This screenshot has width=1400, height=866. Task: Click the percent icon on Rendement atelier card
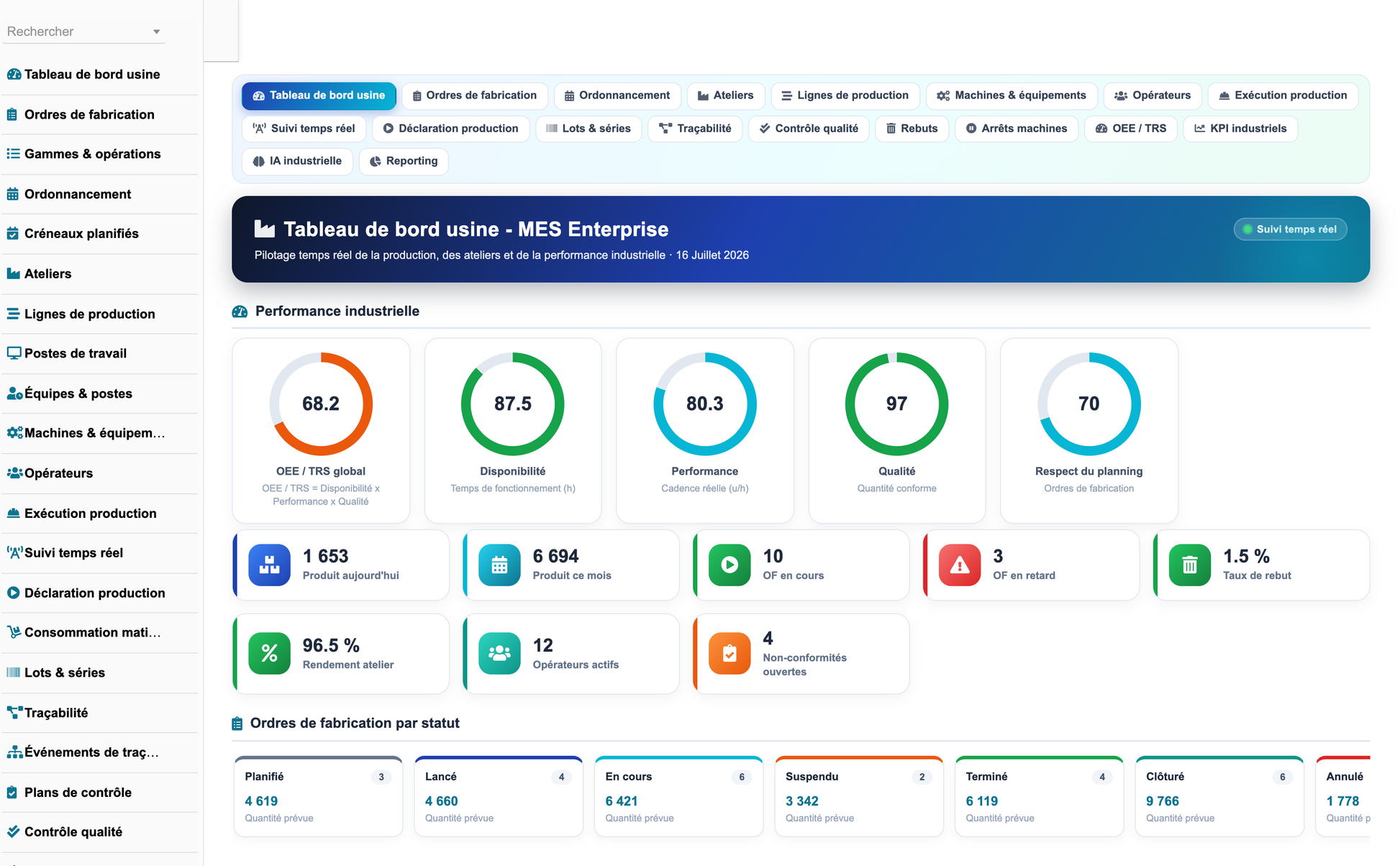click(269, 653)
